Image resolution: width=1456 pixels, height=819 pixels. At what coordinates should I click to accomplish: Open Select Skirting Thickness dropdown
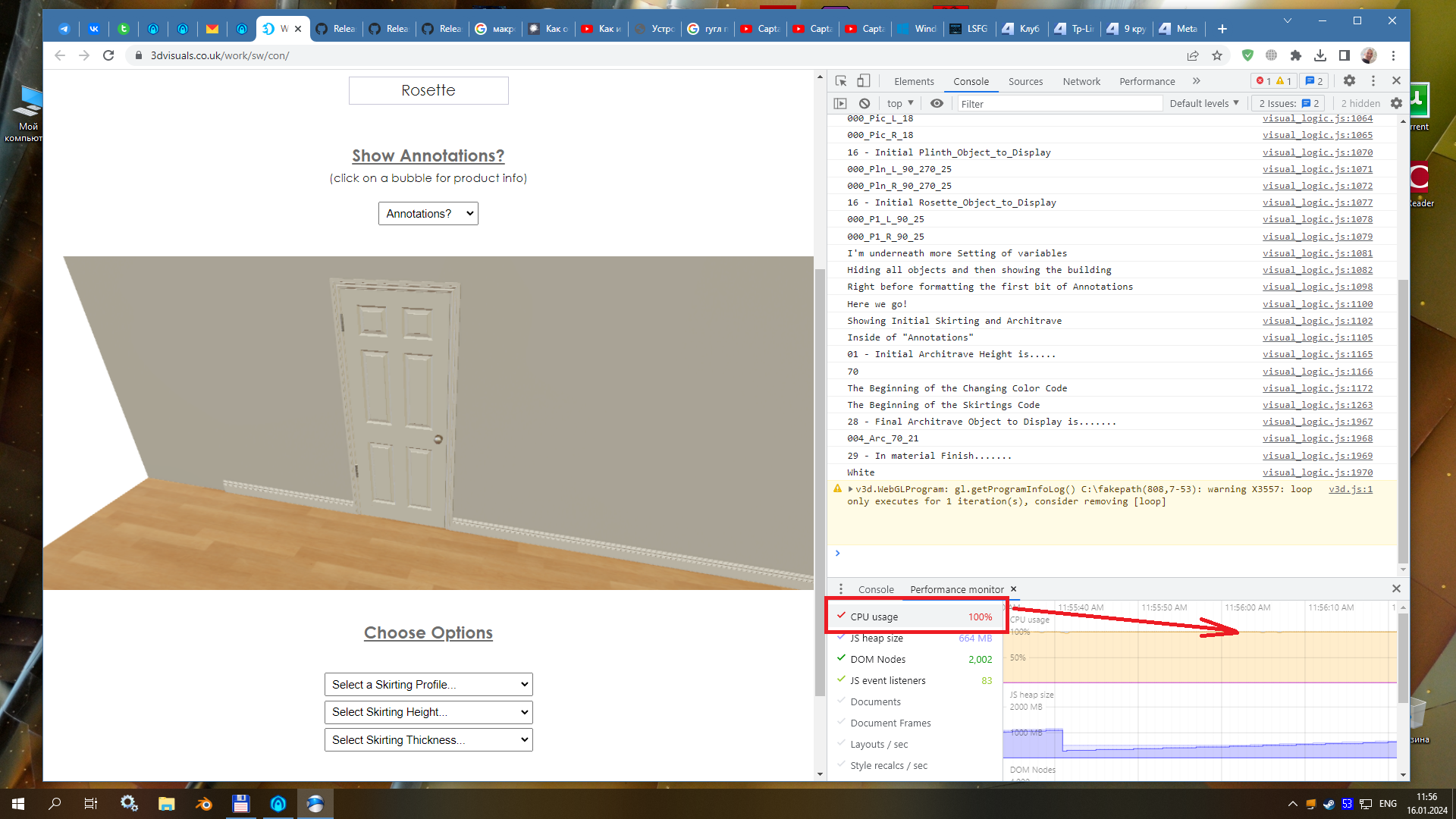click(428, 739)
